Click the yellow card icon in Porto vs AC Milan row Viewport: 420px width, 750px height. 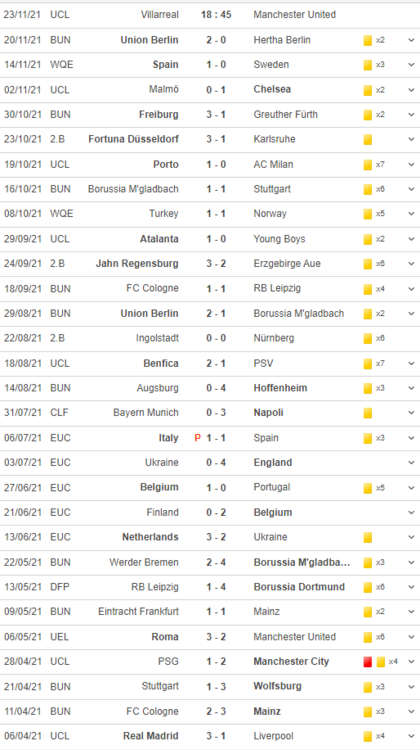point(367,165)
